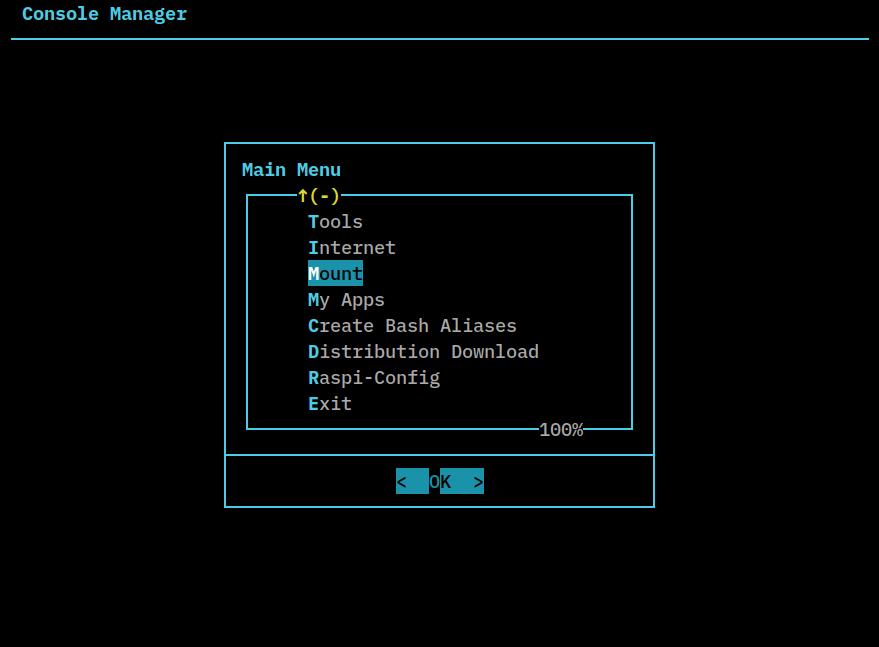Open the My Apps menu option
879x647 pixels.
pyautogui.click(x=346, y=299)
